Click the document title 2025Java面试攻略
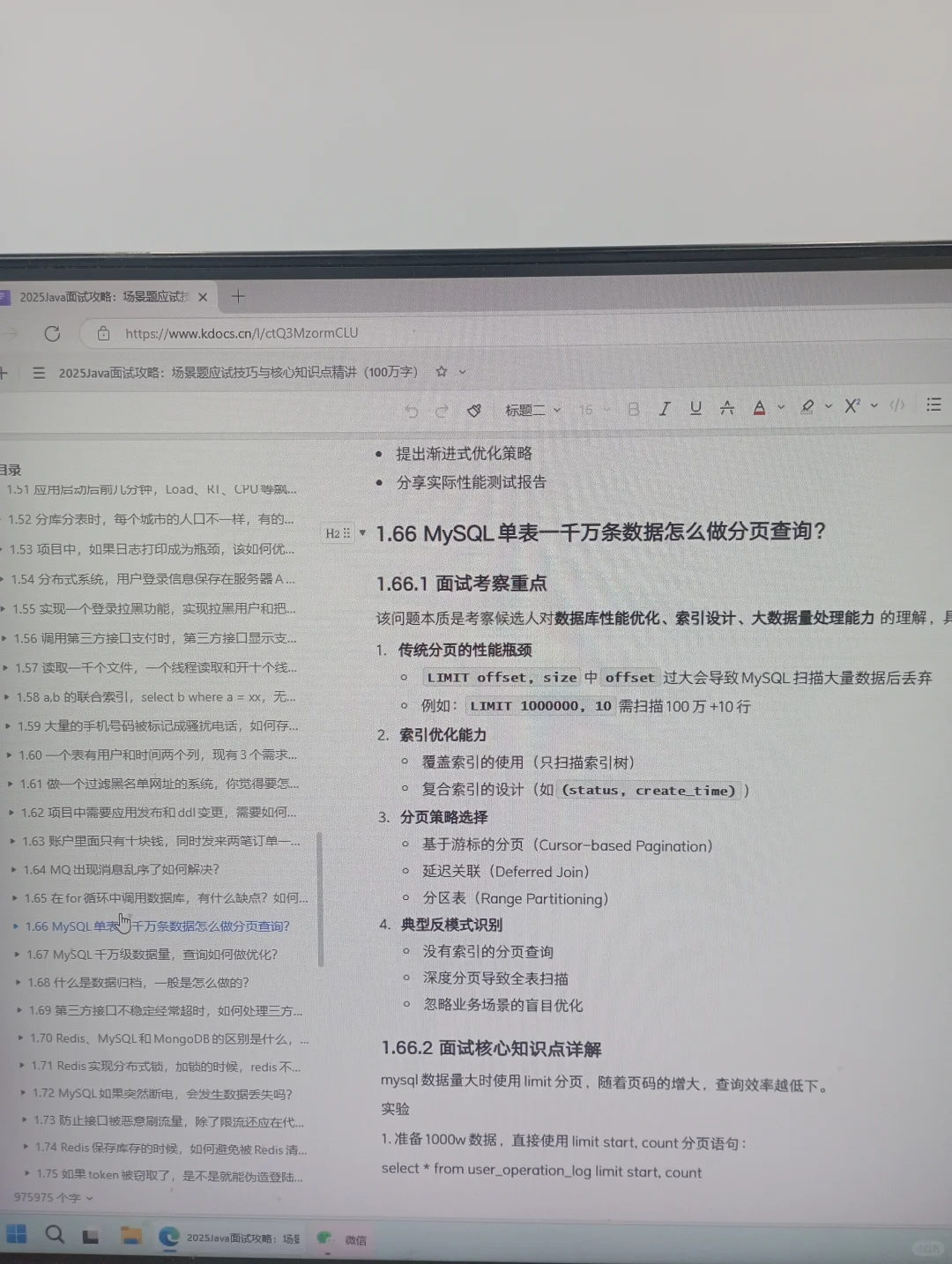The height and width of the screenshot is (1264, 952). coord(238,372)
